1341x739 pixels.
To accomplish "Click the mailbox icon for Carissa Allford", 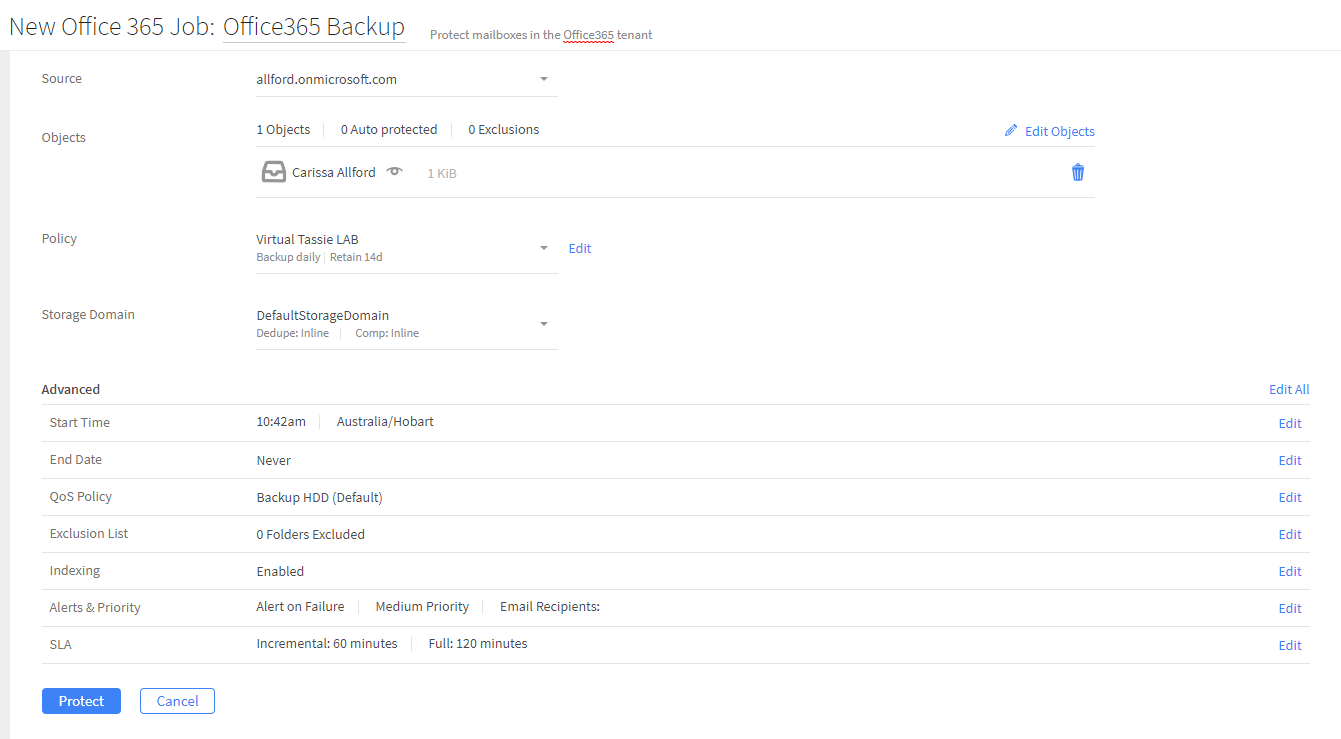I will (274, 172).
